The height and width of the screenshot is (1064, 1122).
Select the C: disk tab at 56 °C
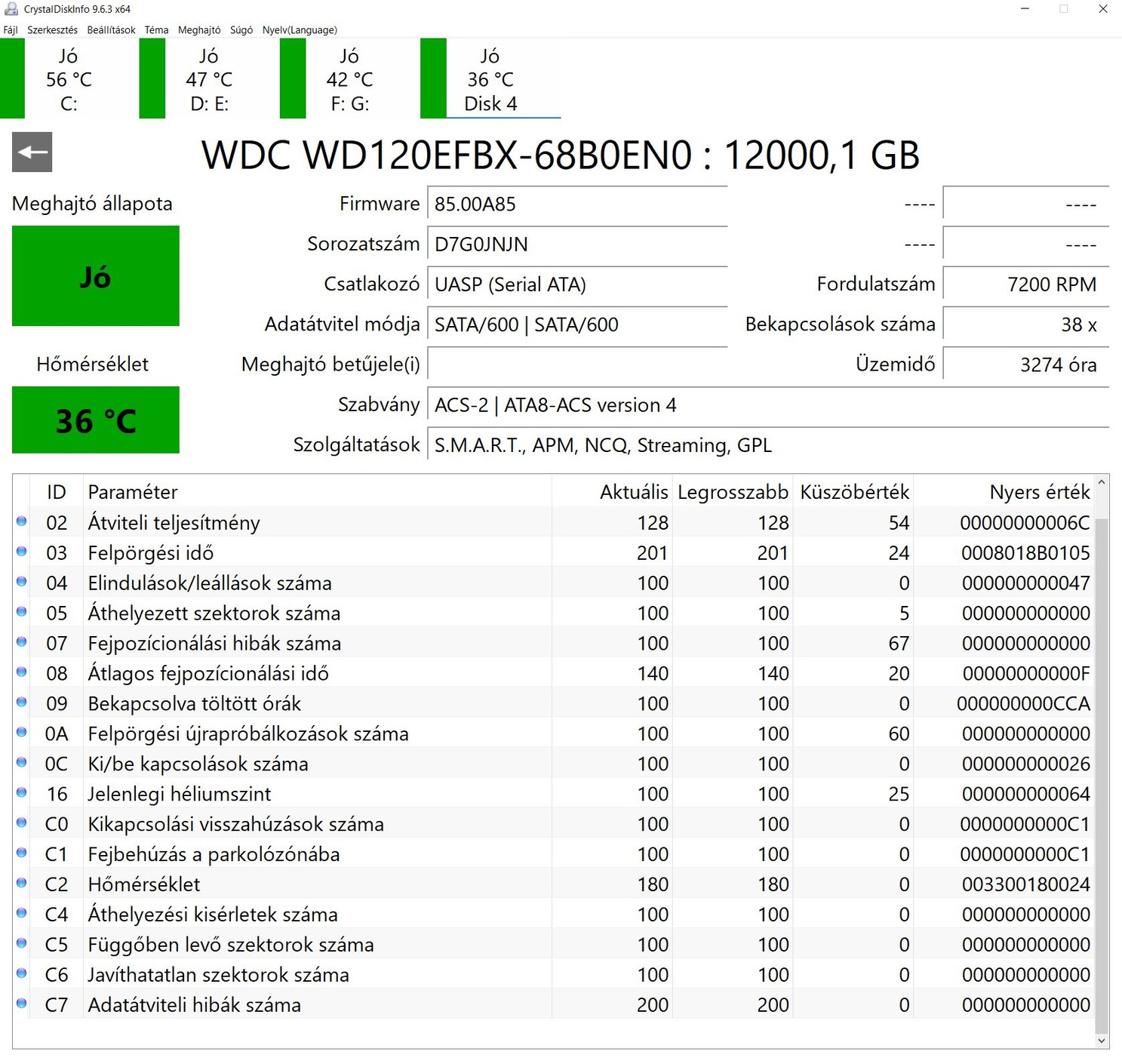pos(68,79)
